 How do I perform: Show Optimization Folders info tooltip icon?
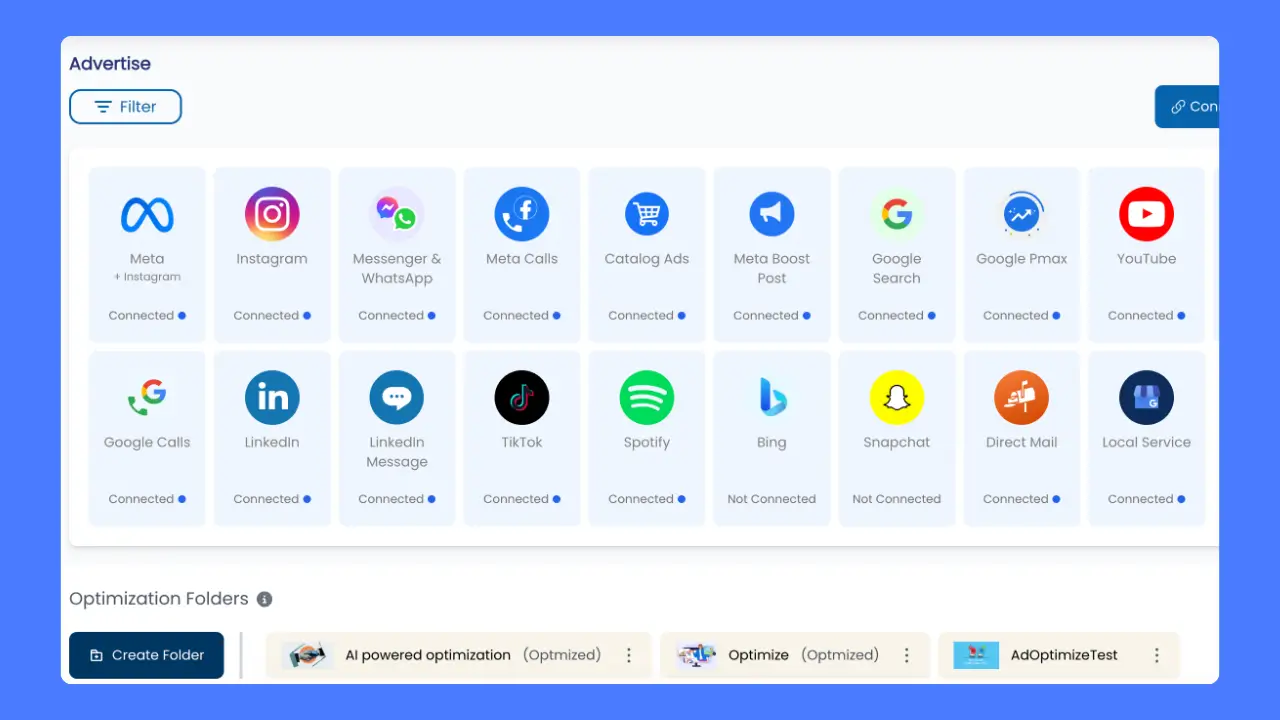pos(264,599)
